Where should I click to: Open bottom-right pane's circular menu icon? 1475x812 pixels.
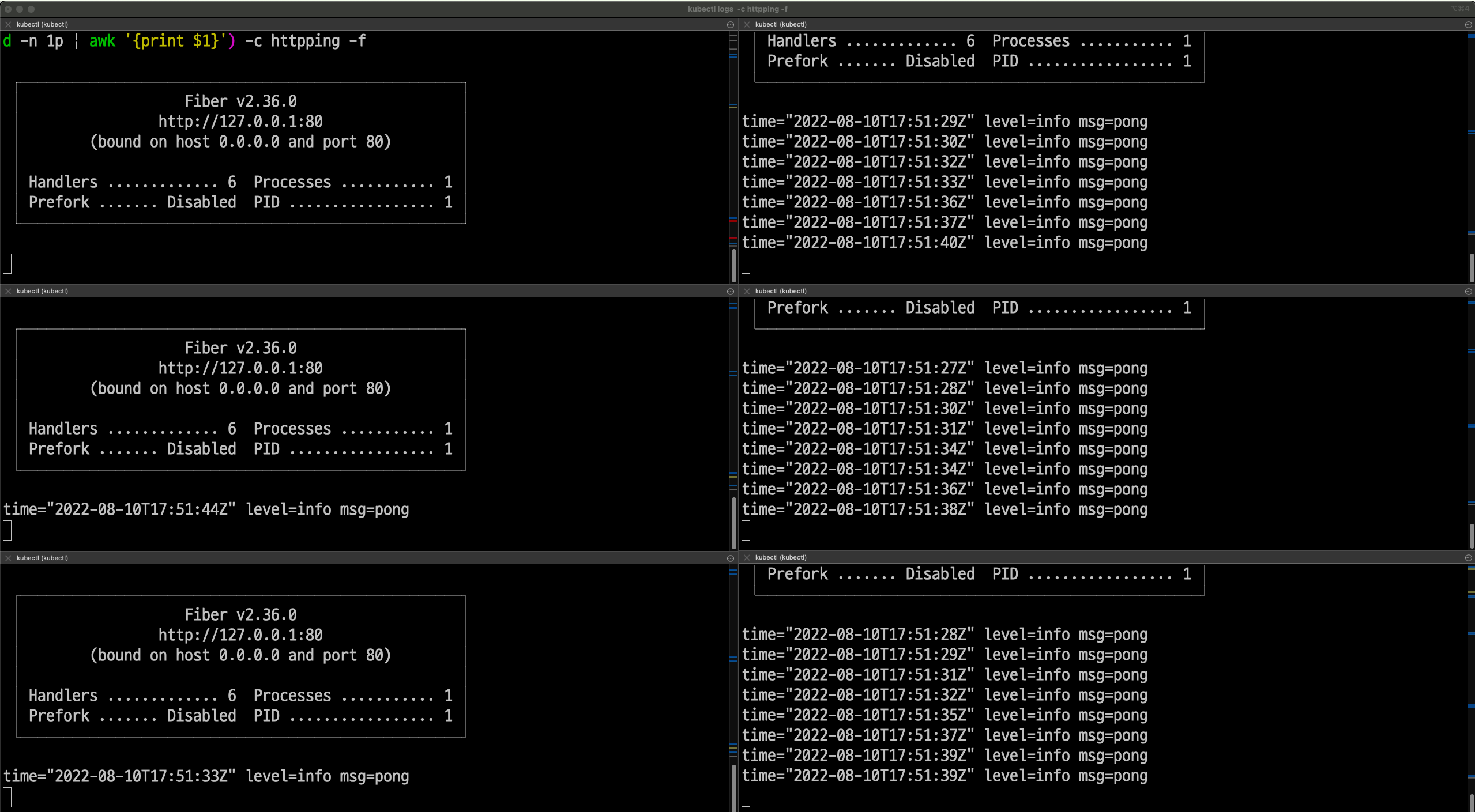pos(1468,558)
